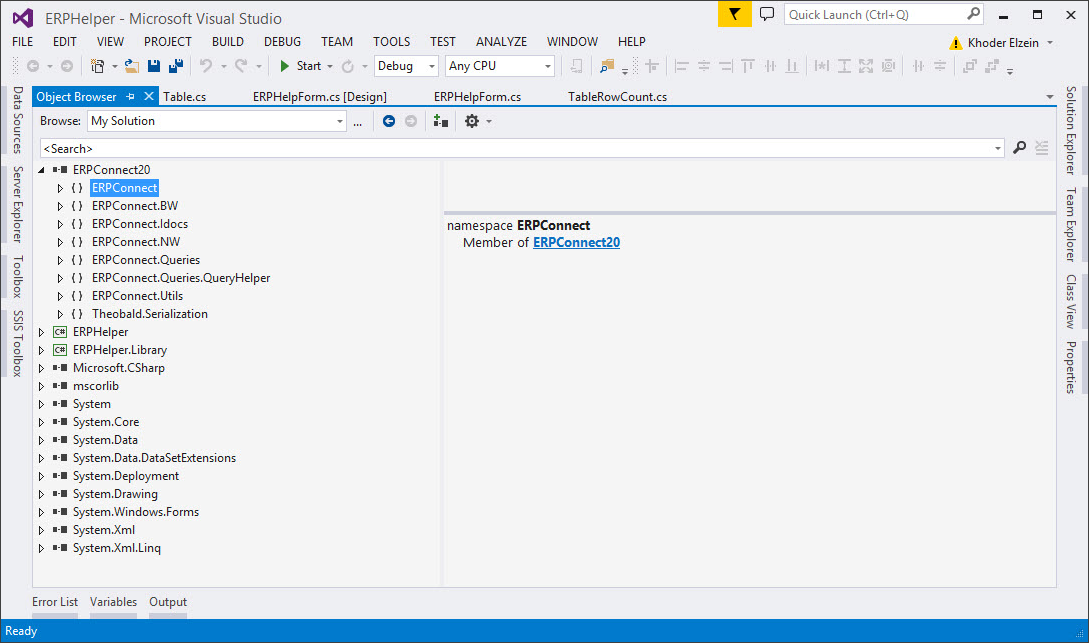The width and height of the screenshot is (1089, 643).
Task: Click the account warning triangle icon
Action: click(x=956, y=43)
